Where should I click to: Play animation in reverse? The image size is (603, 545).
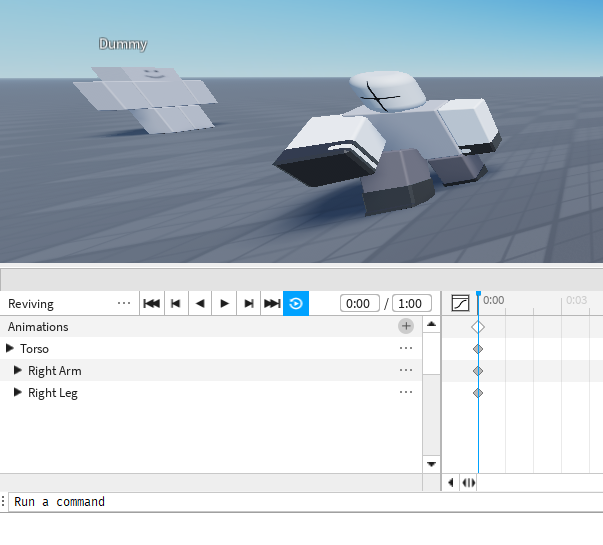pos(200,303)
